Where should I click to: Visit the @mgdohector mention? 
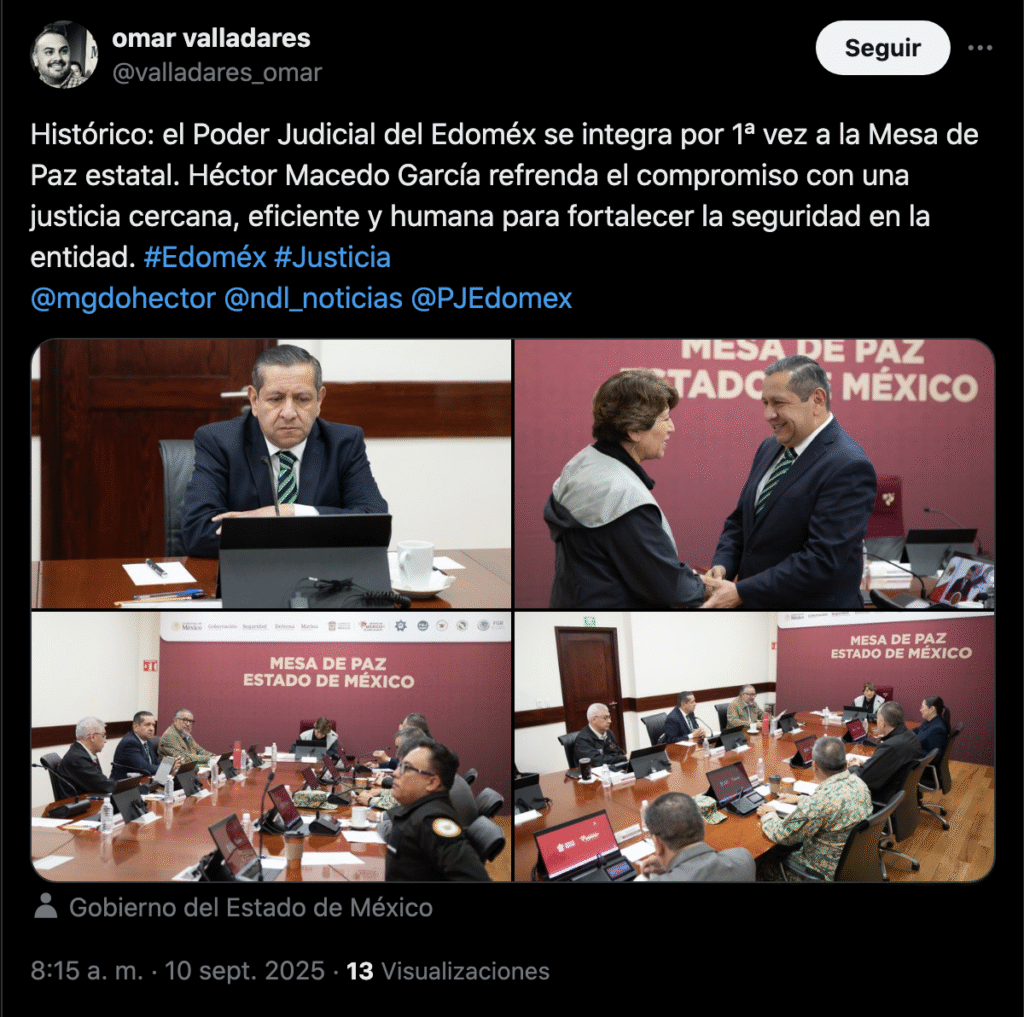coord(123,299)
